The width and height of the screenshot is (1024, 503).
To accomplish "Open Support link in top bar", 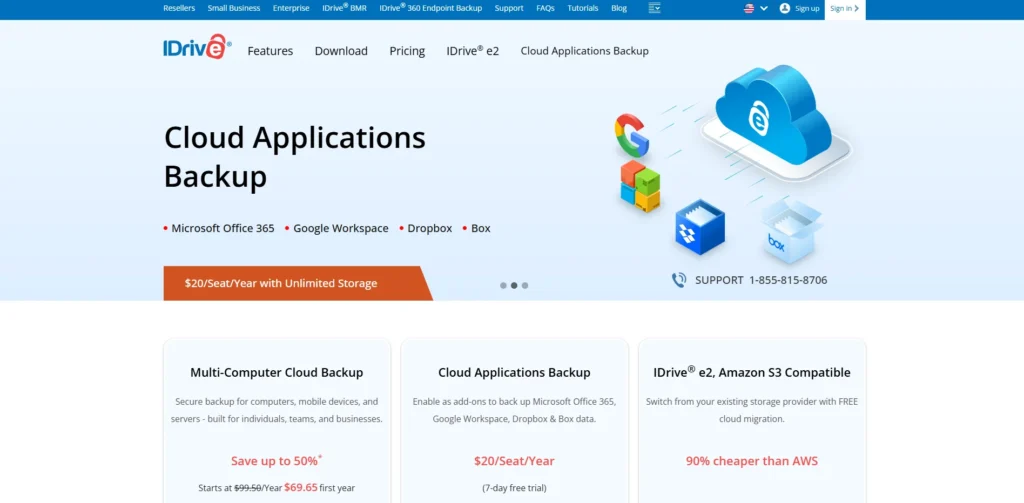I will point(509,8).
